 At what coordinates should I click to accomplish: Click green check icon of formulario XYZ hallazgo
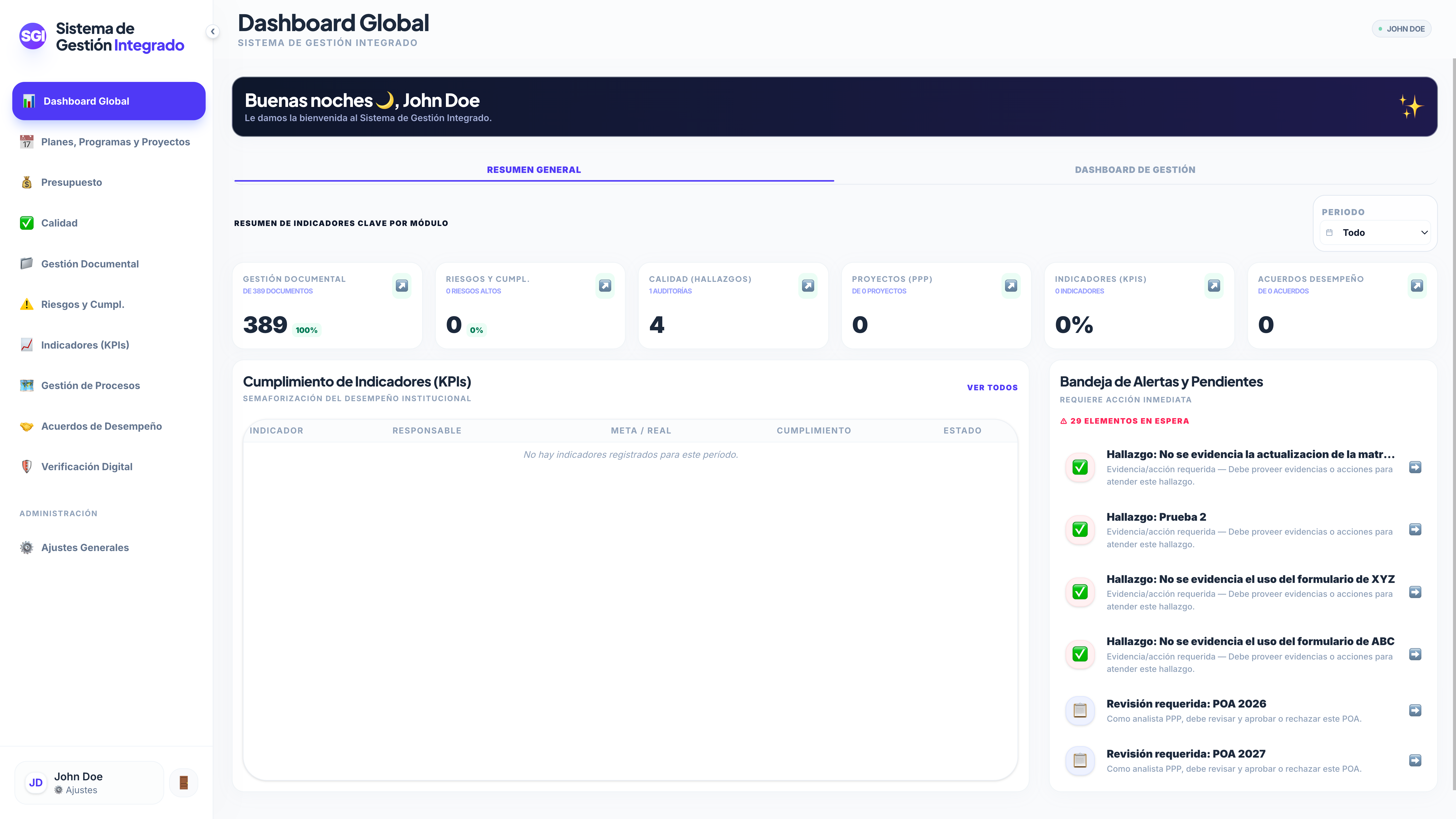[x=1080, y=592]
